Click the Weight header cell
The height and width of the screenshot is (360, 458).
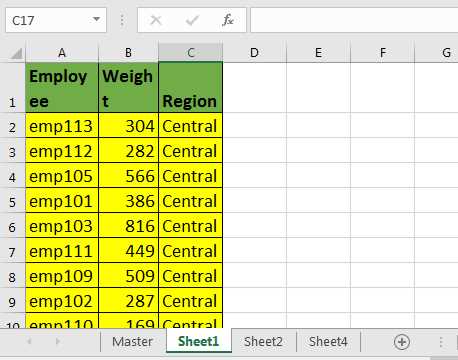pos(129,88)
